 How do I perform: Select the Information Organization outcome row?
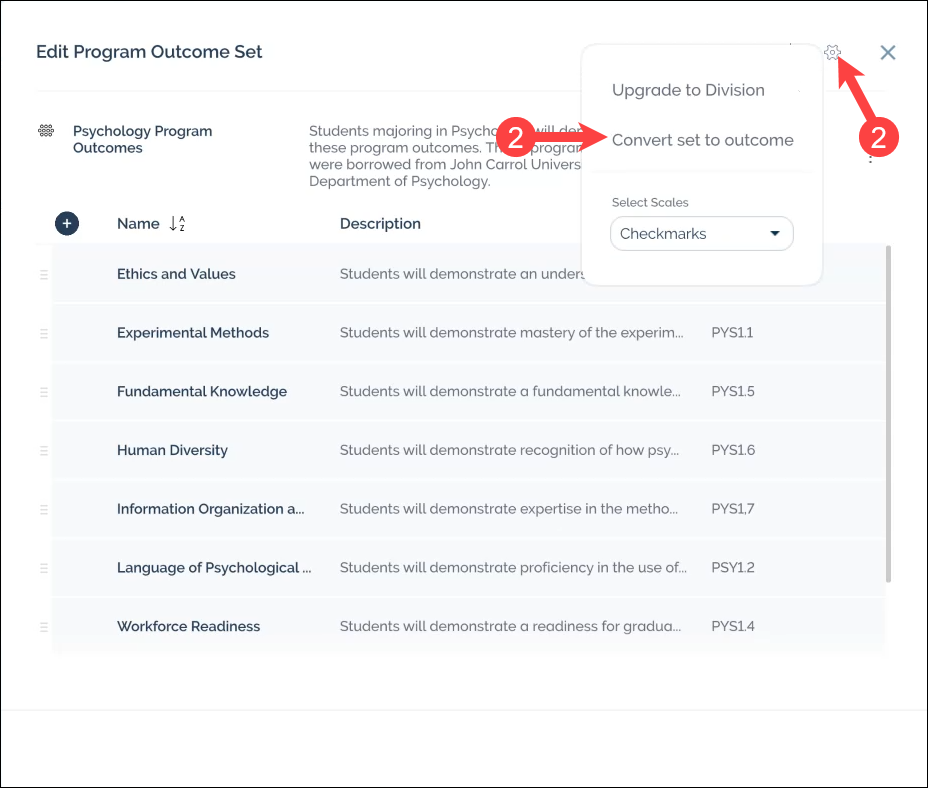point(211,509)
